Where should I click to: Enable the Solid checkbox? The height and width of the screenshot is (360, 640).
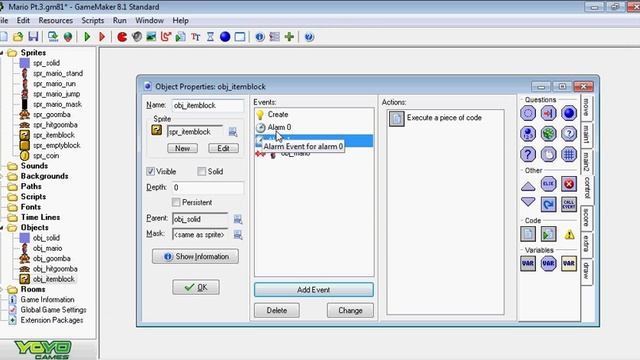[201, 171]
